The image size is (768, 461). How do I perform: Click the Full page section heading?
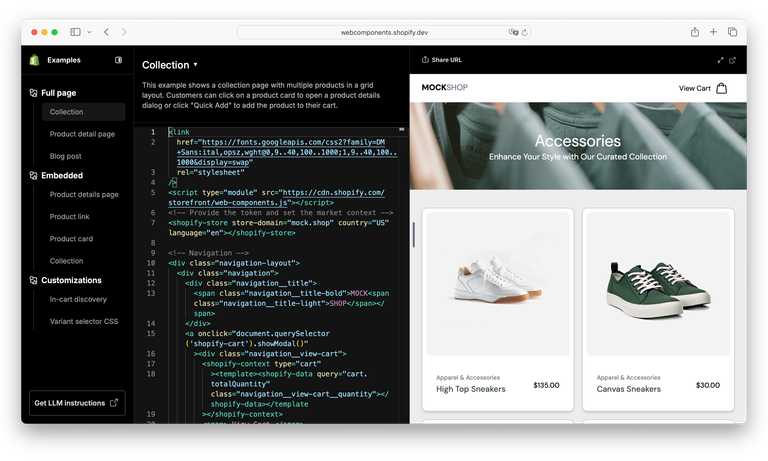coord(58,93)
